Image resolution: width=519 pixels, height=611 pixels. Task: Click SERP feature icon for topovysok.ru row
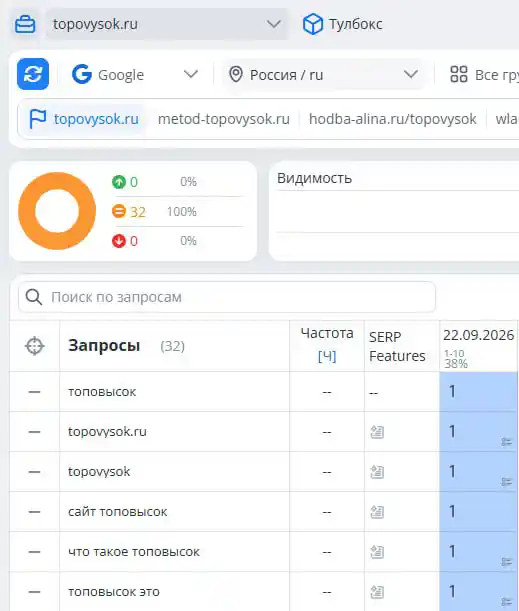tap(377, 432)
